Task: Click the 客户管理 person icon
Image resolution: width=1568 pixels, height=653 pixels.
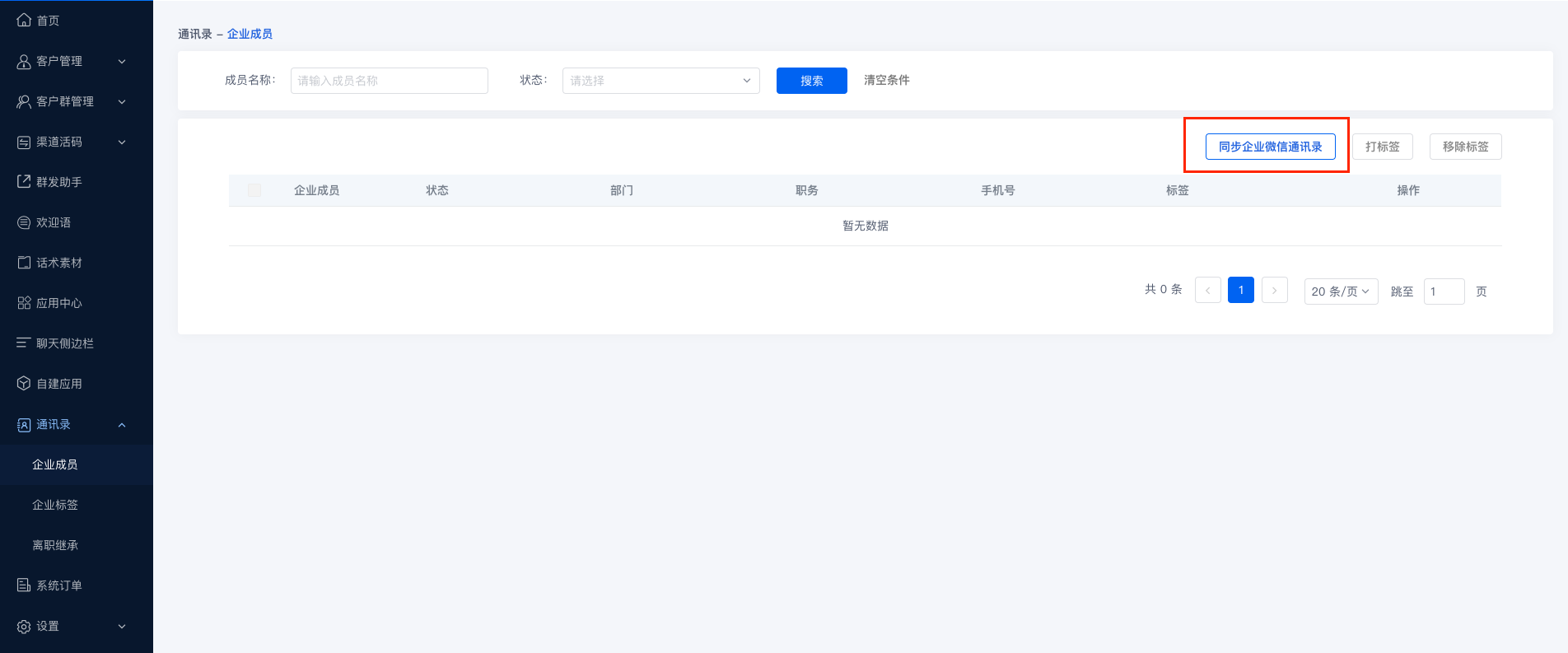Action: click(24, 61)
